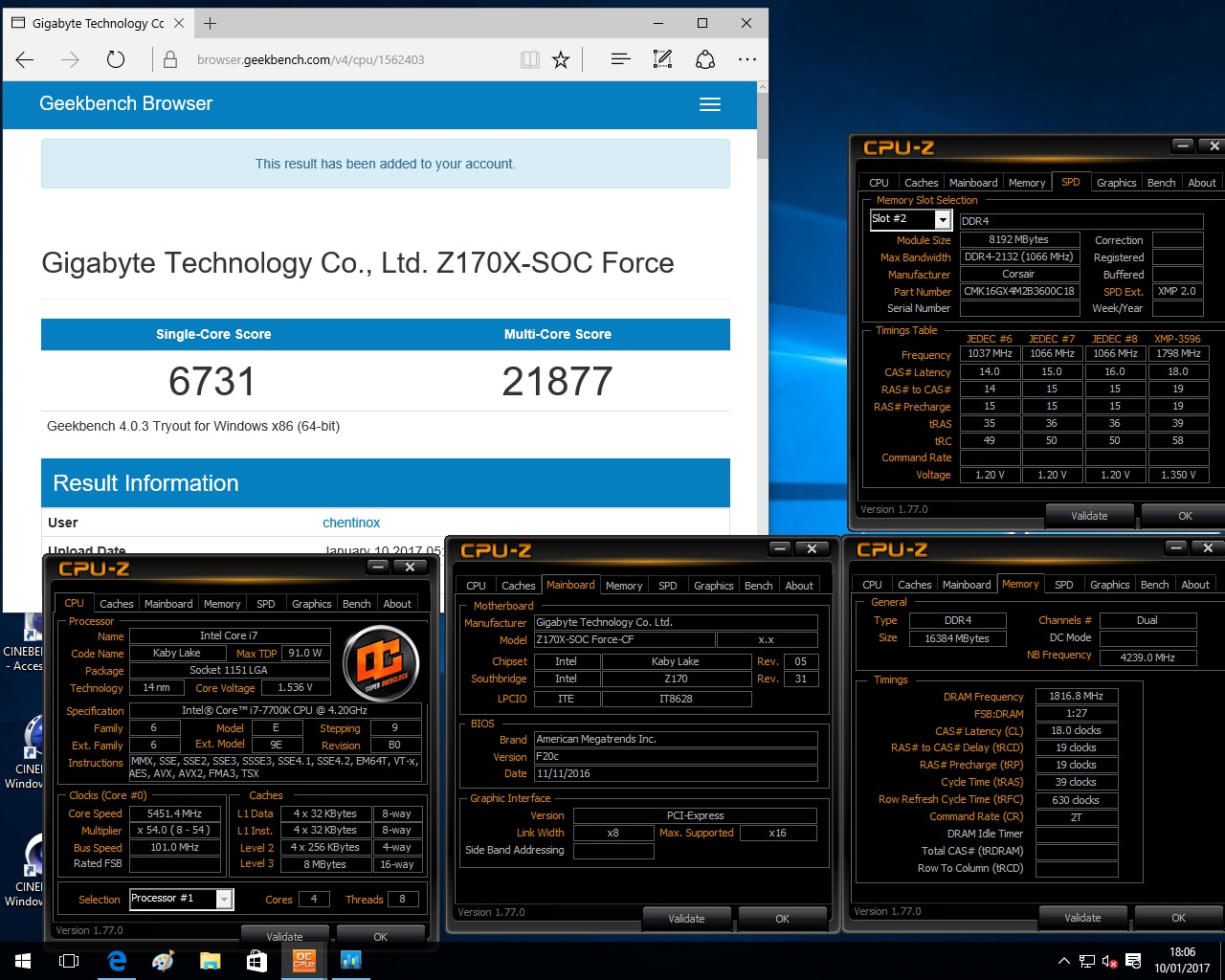Open the Slot #2 memory slot dropdown
Image resolution: width=1225 pixels, height=980 pixels.
(943, 219)
